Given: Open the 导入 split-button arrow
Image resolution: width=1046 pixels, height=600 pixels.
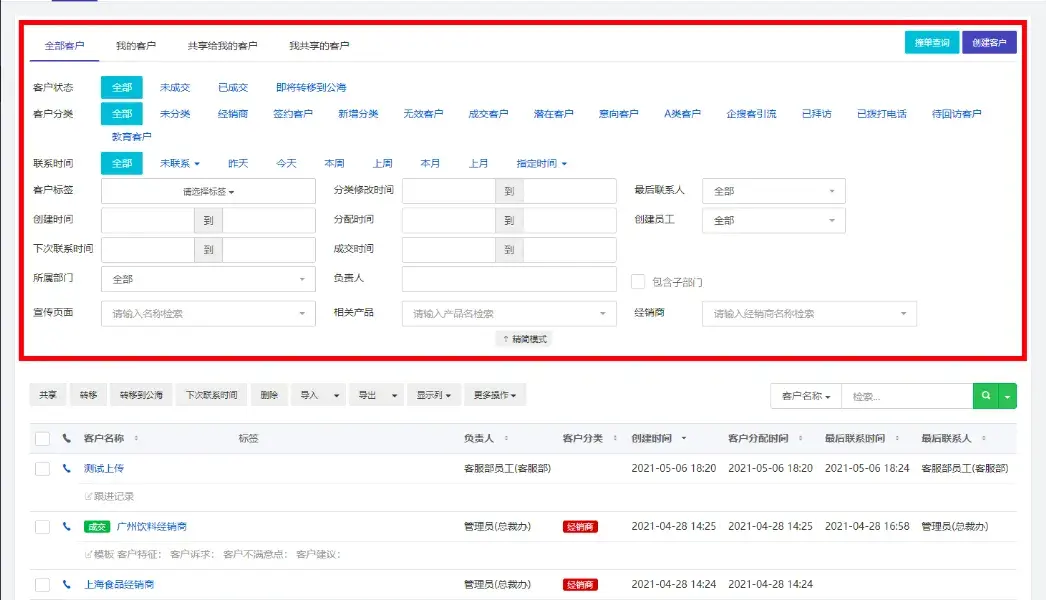Looking at the screenshot, I should pos(336,395).
